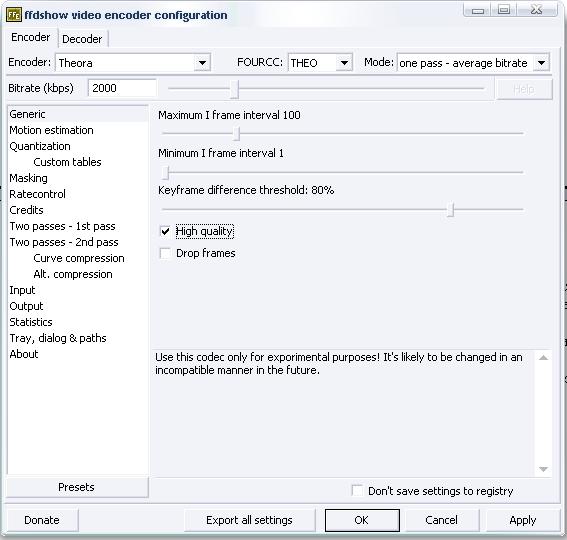Screen dimensions: 567x540
Task: Select Generic in the settings list
Action: 77,114
